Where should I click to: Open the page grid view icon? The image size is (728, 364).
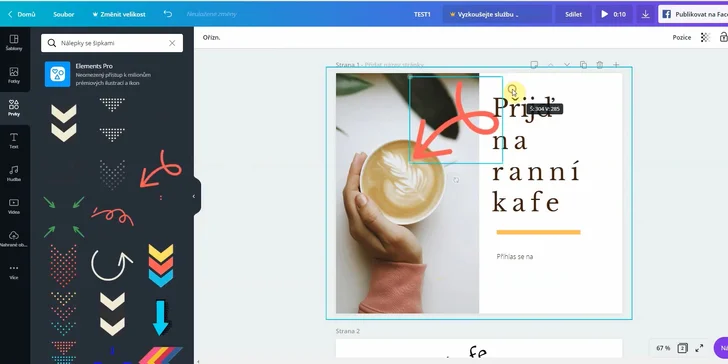tap(682, 348)
